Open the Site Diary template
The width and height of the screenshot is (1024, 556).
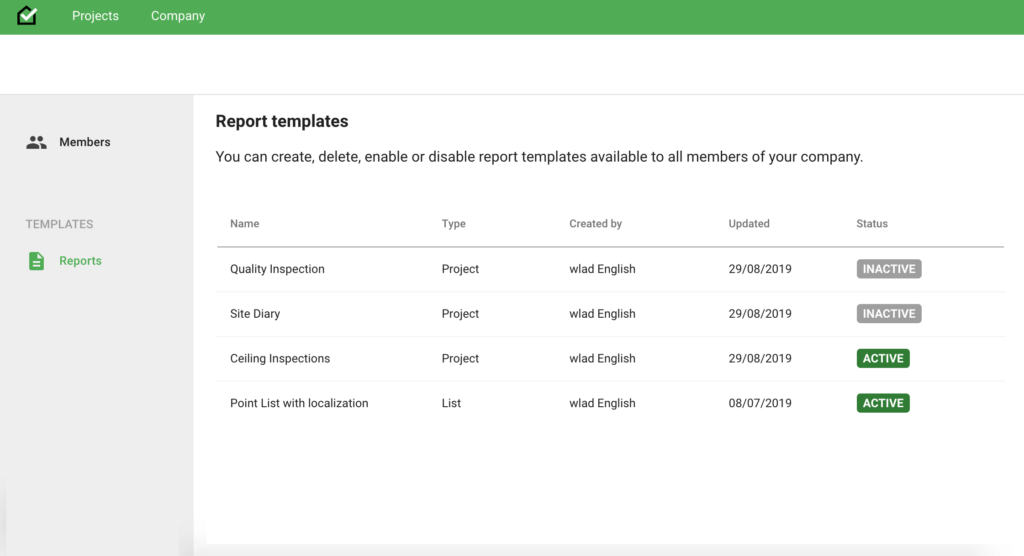coord(255,314)
